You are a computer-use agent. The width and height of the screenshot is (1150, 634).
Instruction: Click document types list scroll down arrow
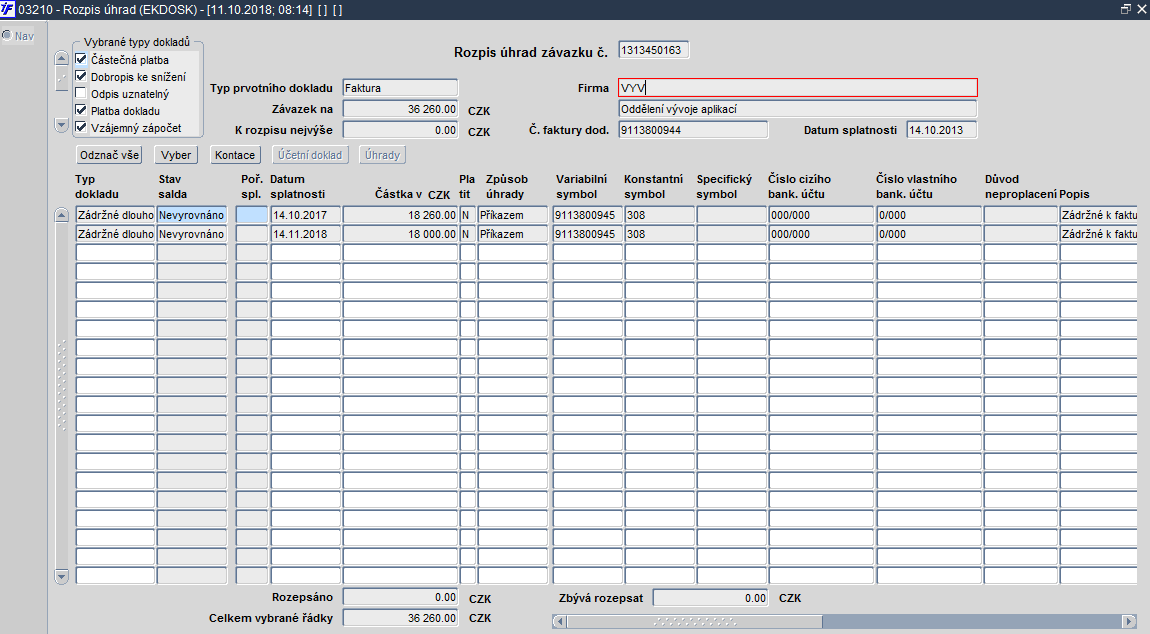(62, 125)
